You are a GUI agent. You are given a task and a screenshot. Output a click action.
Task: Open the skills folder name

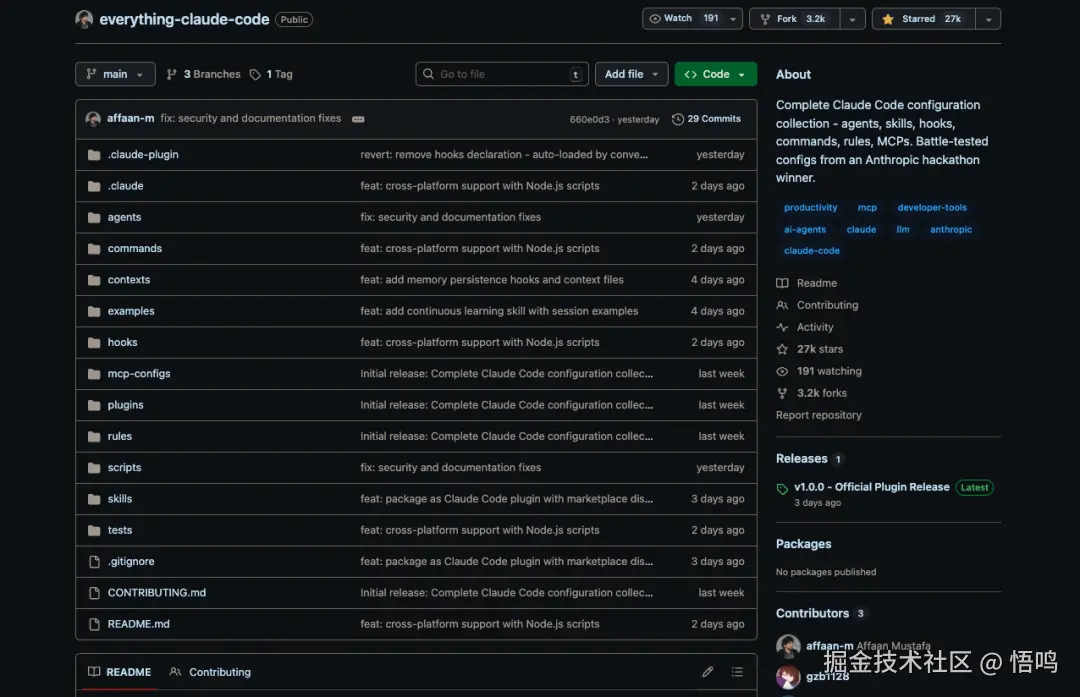119,499
